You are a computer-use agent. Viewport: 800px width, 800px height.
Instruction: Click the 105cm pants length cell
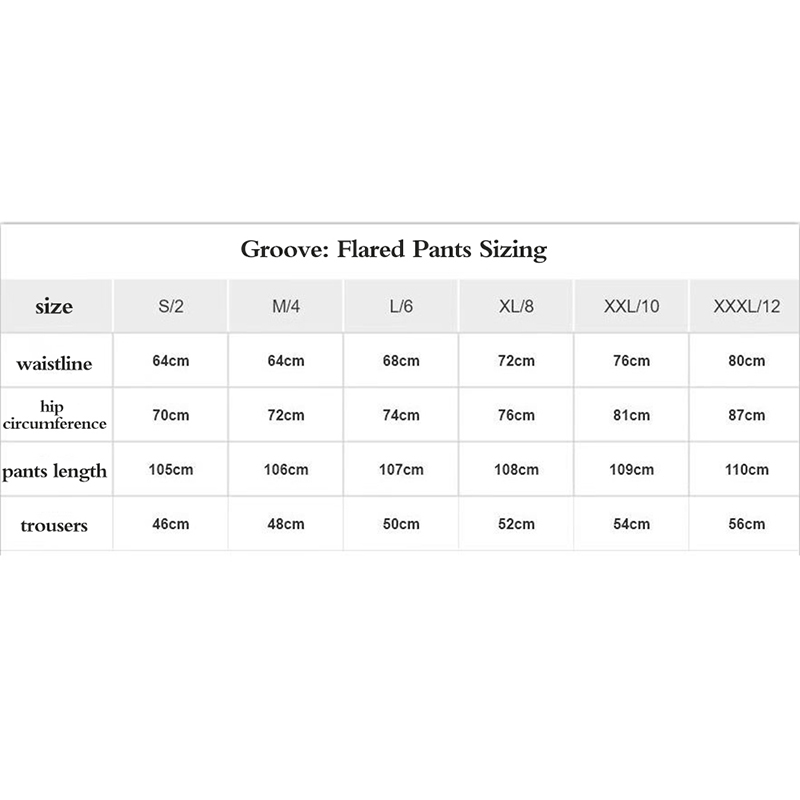point(171,470)
